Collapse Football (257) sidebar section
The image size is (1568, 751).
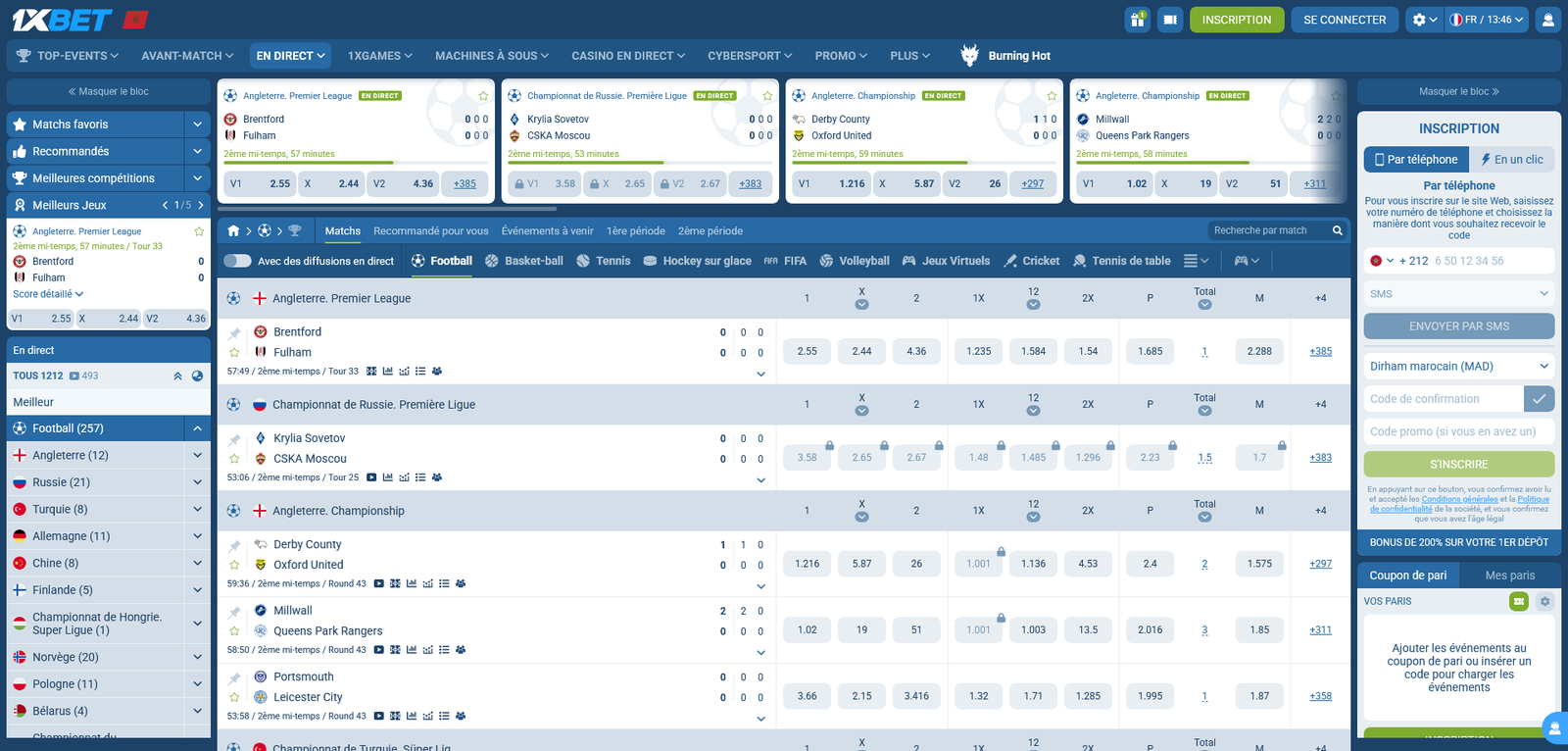pos(197,428)
